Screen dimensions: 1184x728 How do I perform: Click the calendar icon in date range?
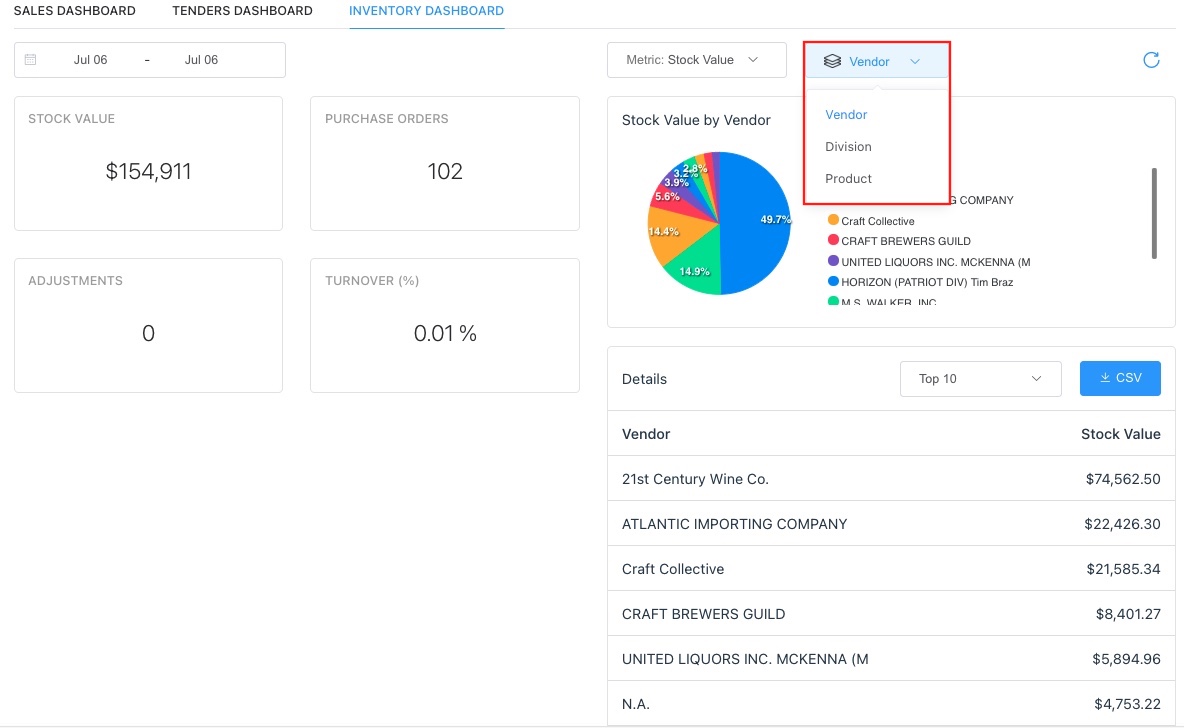click(x=31, y=60)
